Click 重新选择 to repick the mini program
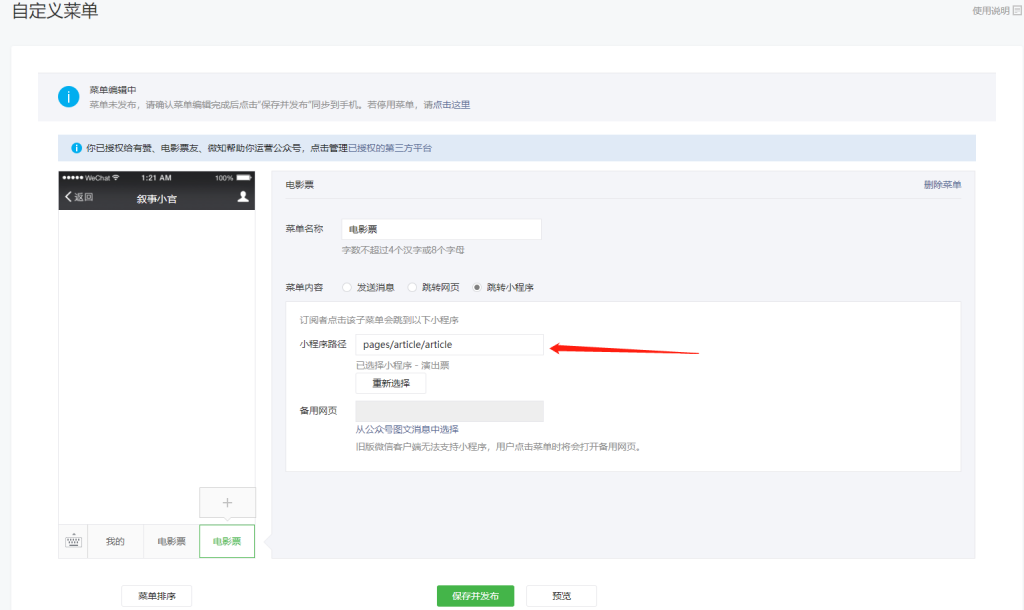 (390, 383)
